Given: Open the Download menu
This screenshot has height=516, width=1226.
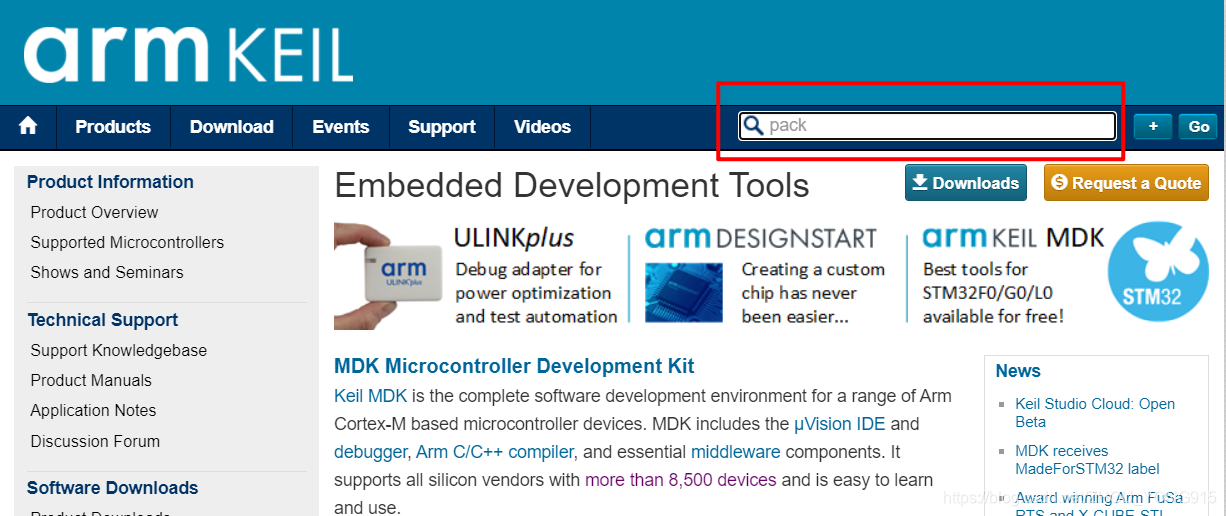Looking at the screenshot, I should click(232, 127).
